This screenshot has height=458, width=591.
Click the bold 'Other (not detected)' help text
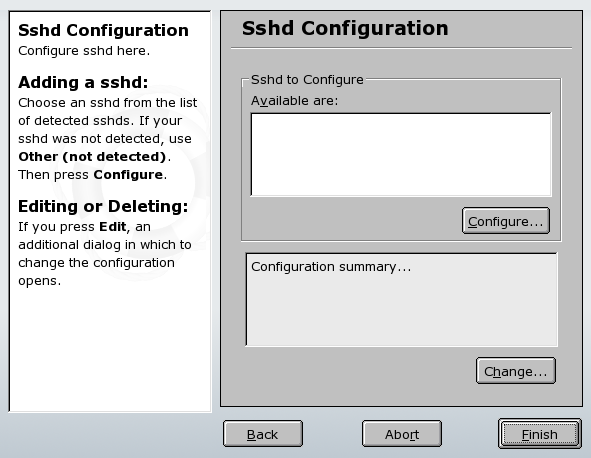tap(92, 156)
